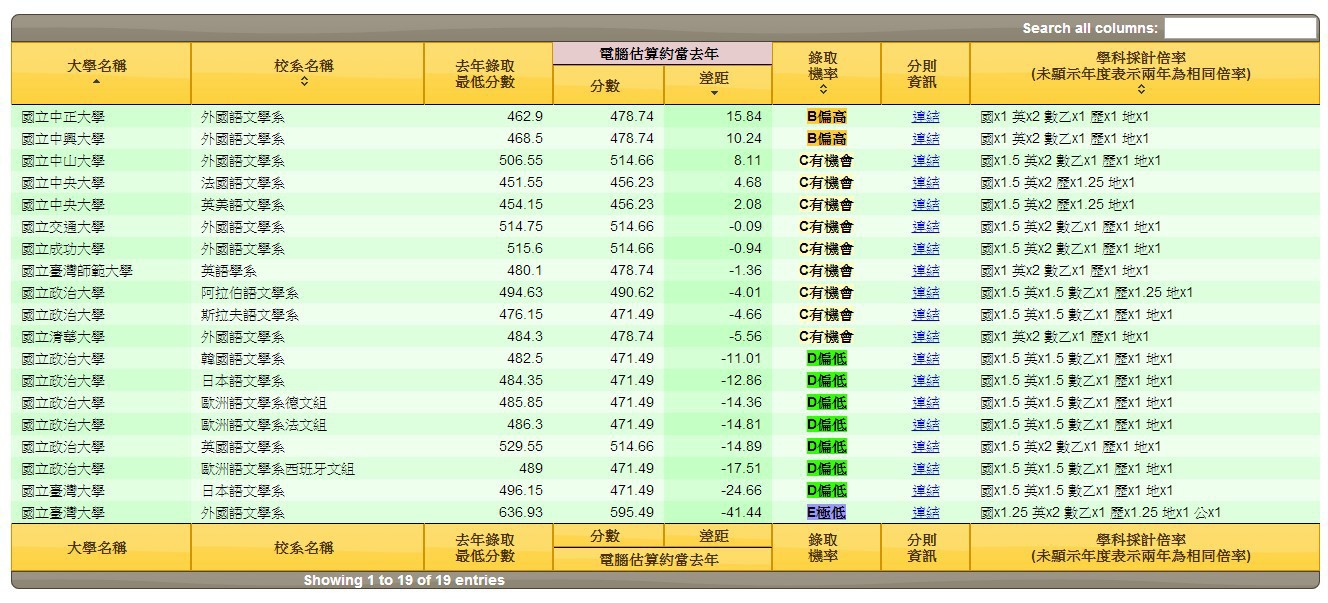
Task: Open 連結 link for 斯拉夫語文學系 row
Action: tap(925, 314)
